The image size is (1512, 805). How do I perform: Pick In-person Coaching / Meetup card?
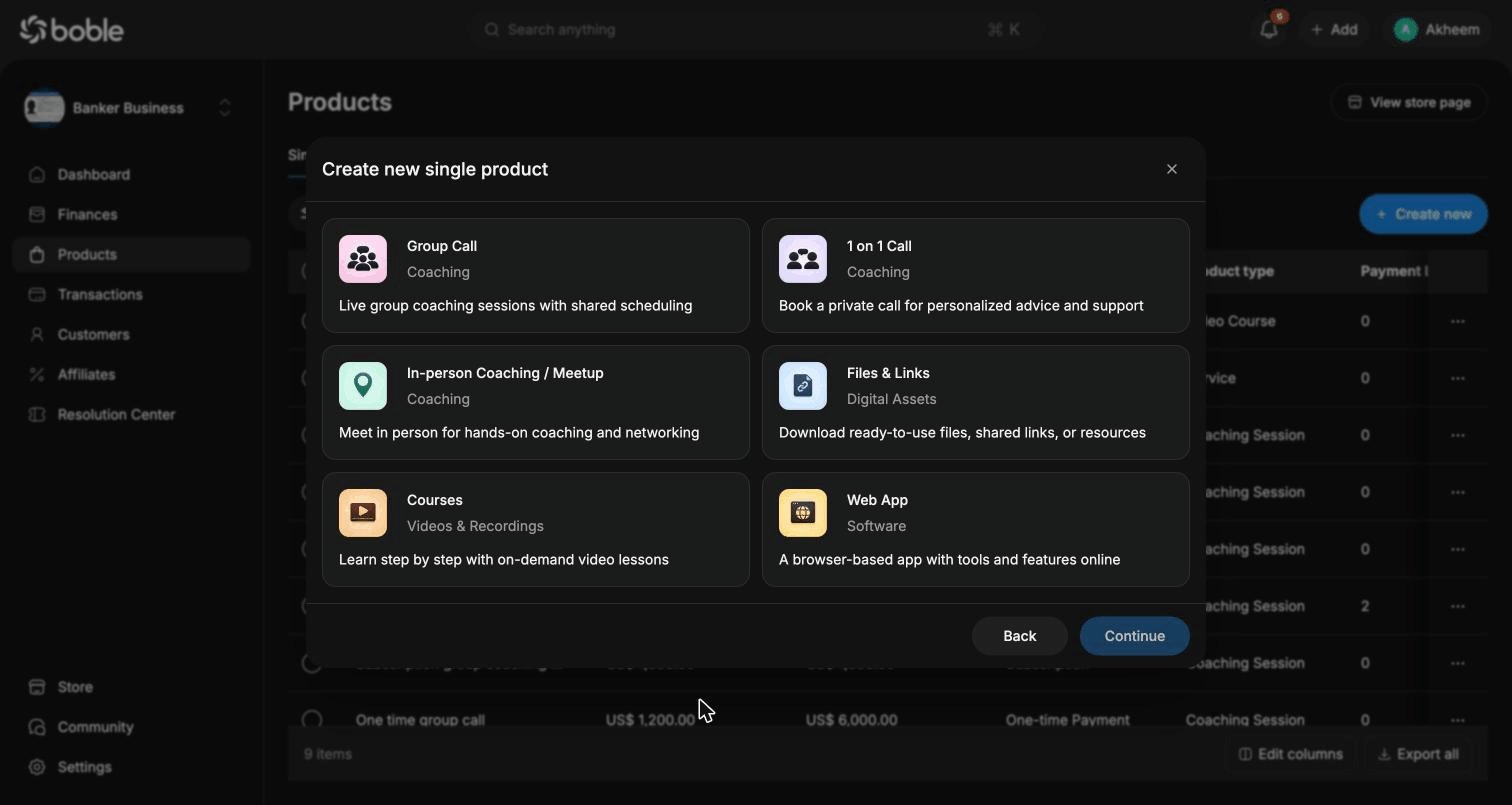[x=536, y=402]
